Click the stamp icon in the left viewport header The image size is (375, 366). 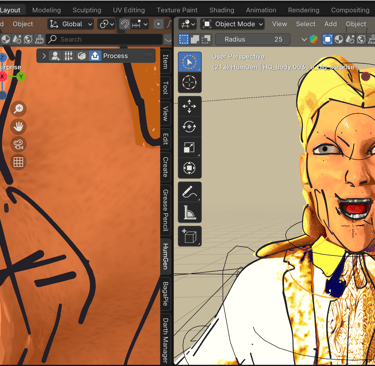pos(39,40)
